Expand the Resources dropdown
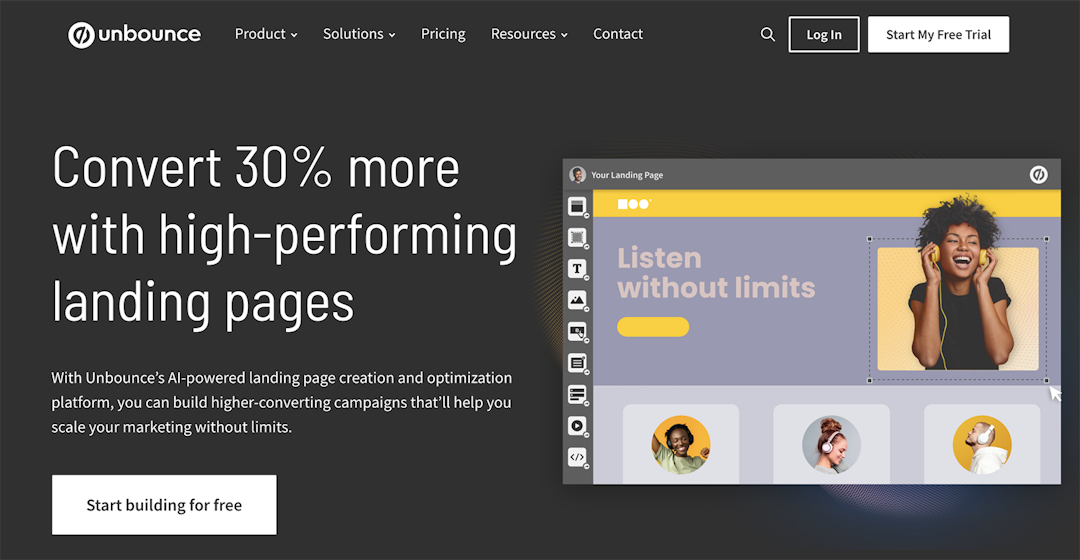Image resolution: width=1080 pixels, height=560 pixels. pyautogui.click(x=529, y=34)
